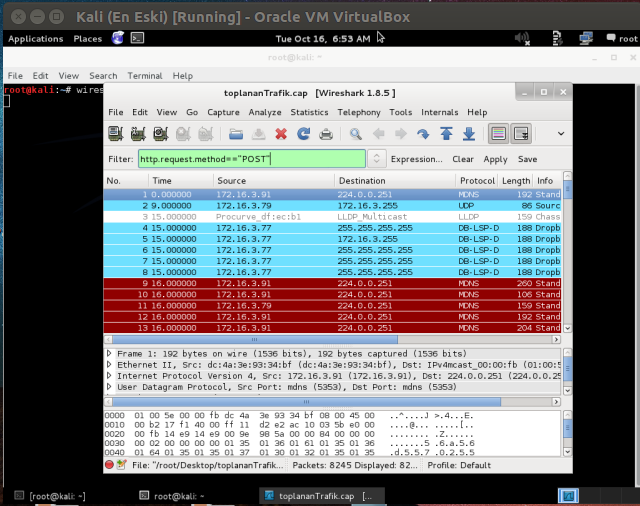640x506 pixels.
Task: Click the greyed-out restart capture icon
Action: coord(206,134)
